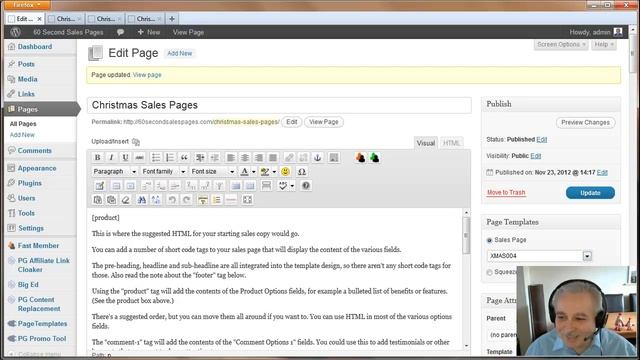Click Add New next to Edit Page
Viewport: 640px width, 360px height.
180,53
